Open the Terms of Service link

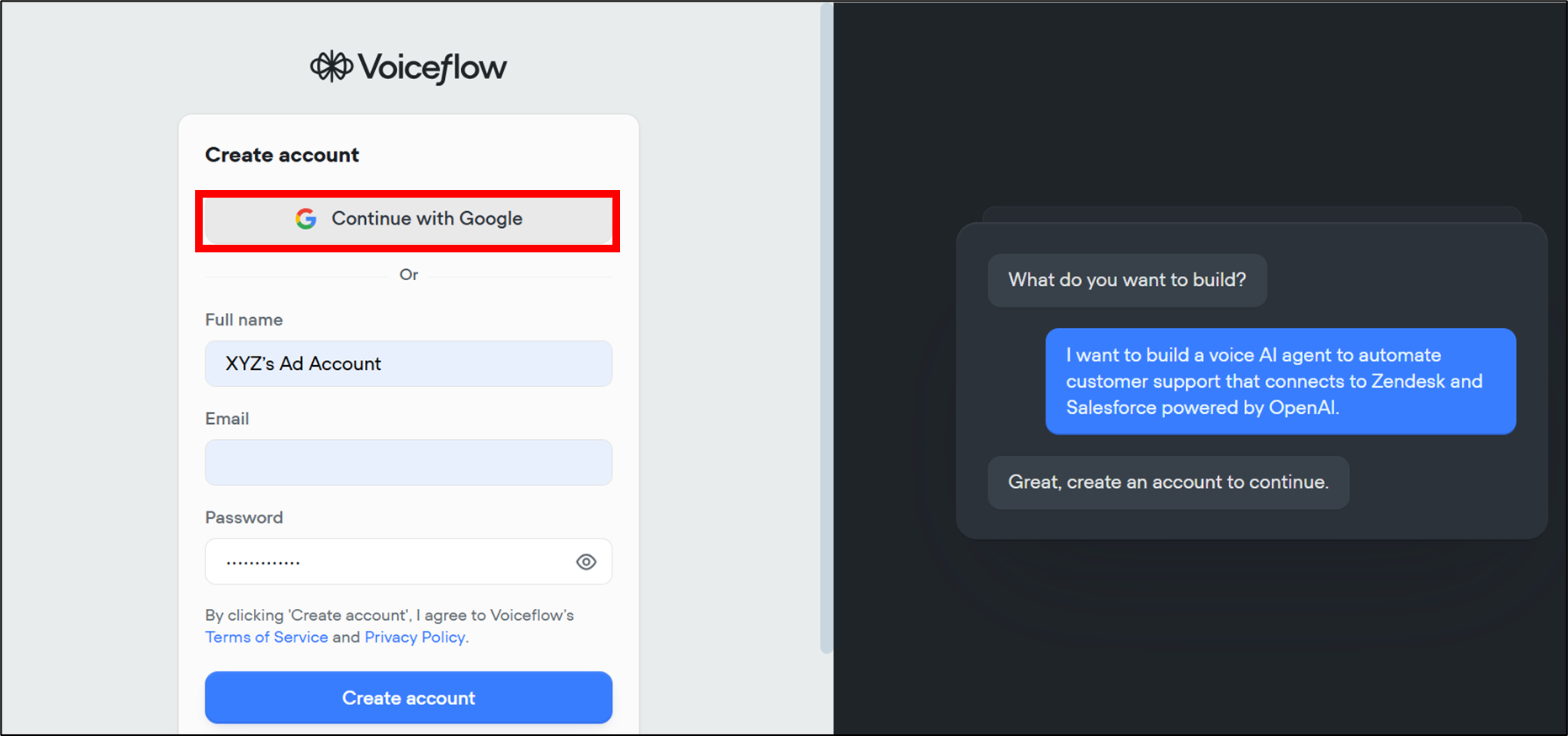[x=267, y=637]
